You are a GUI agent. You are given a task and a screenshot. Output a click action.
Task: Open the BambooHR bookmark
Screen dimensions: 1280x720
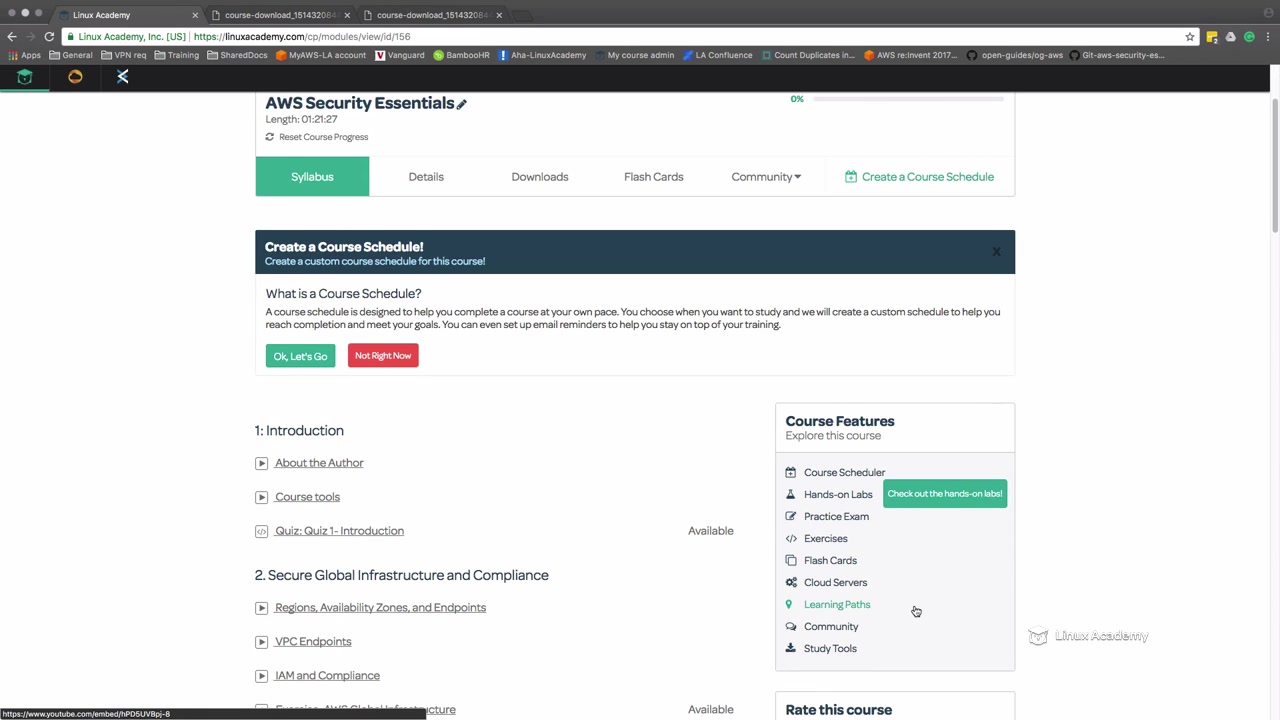[461, 55]
